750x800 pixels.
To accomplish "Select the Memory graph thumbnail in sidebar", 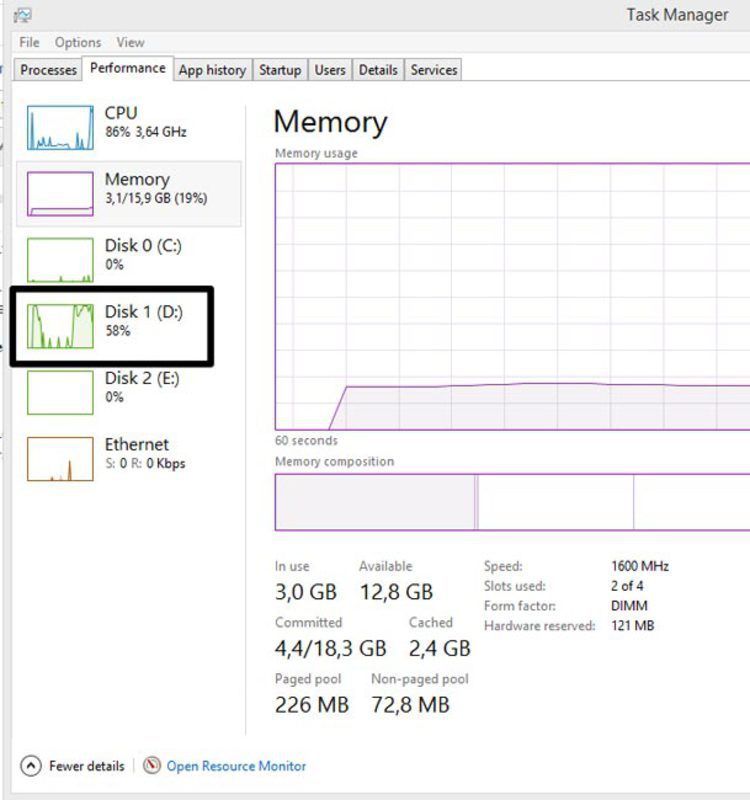I will point(60,193).
